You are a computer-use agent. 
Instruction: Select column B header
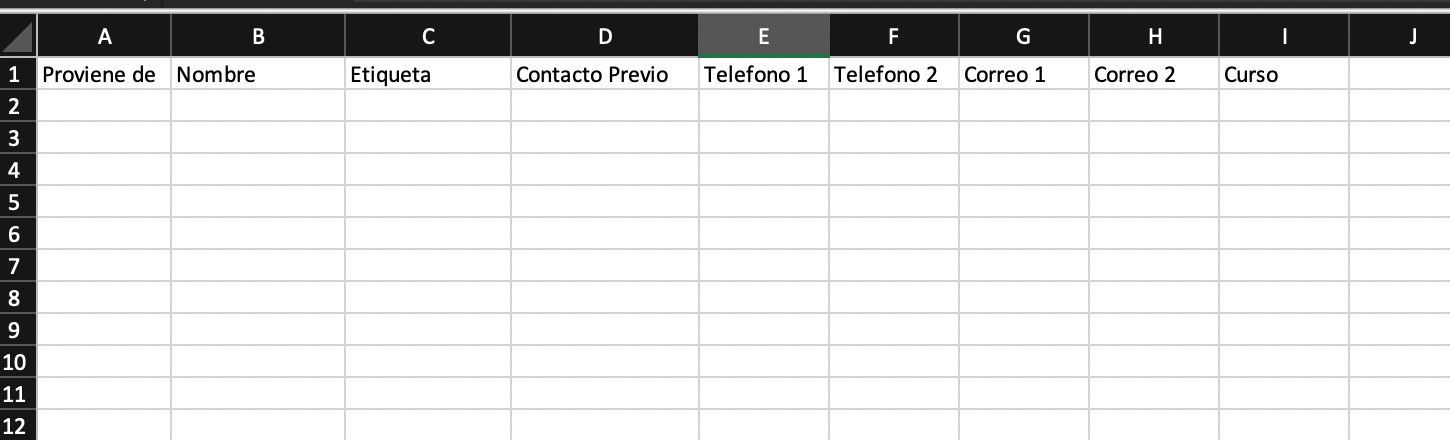pyautogui.click(x=258, y=37)
